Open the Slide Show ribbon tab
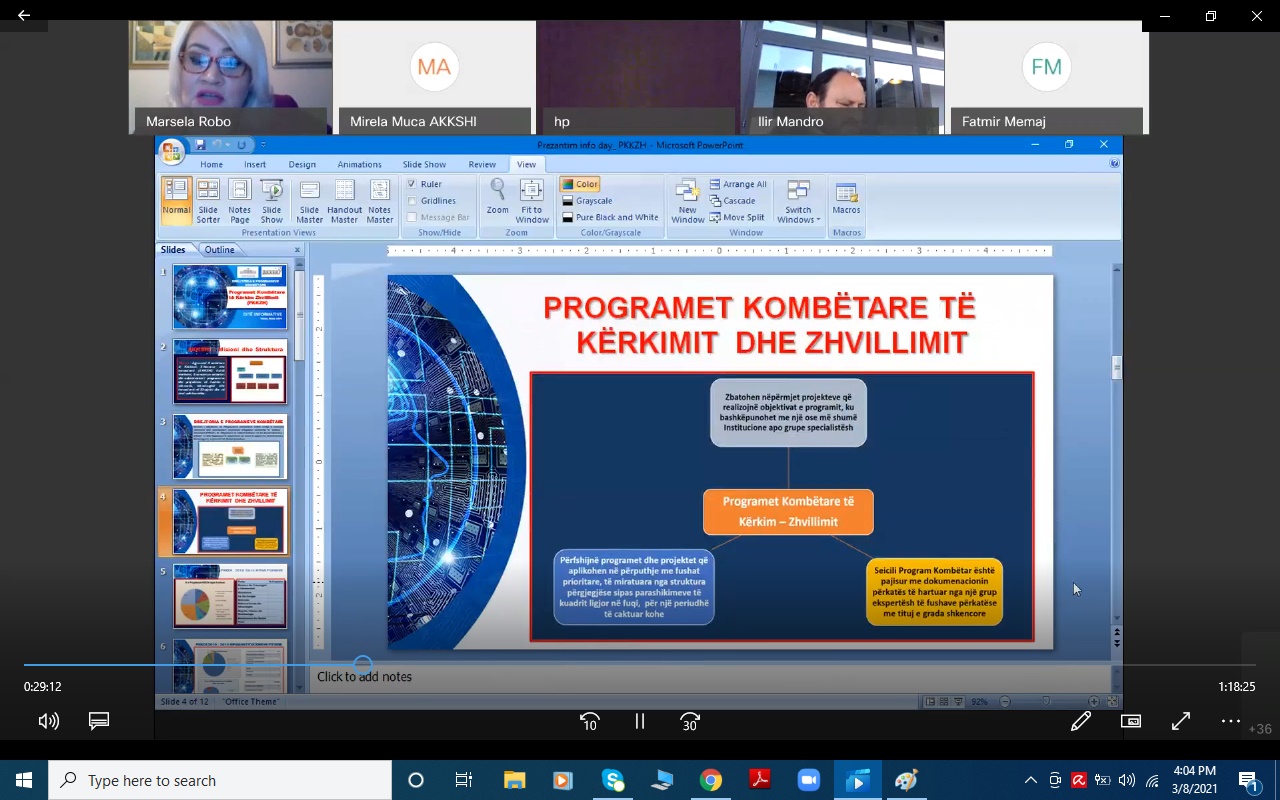The width and height of the screenshot is (1280, 800). 424,165
